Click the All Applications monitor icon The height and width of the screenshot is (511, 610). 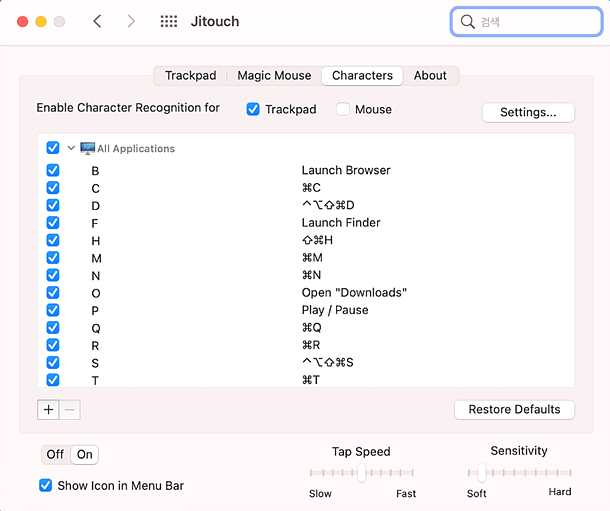click(x=88, y=148)
